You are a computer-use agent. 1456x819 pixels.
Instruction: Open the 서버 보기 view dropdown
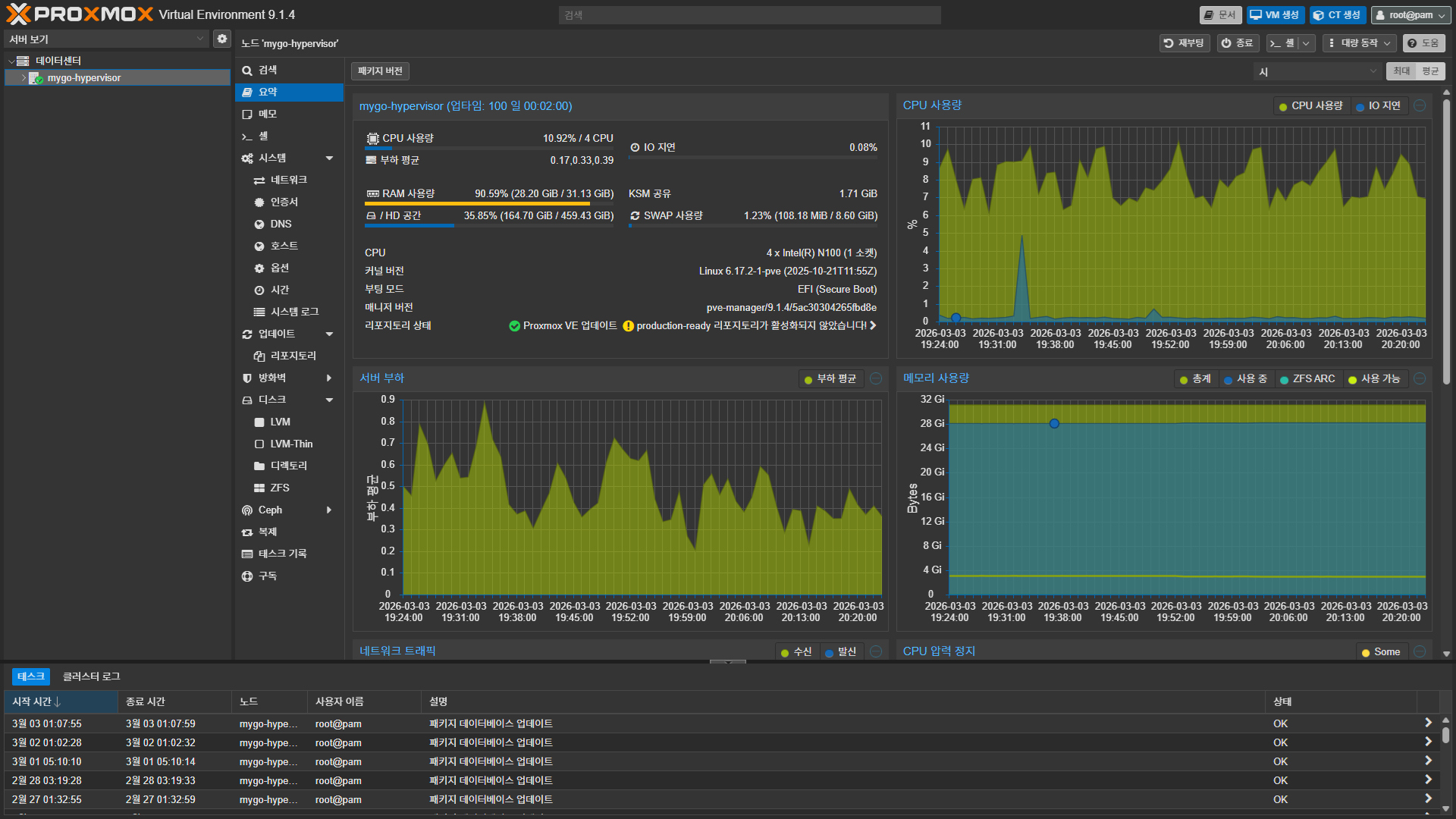[106, 39]
